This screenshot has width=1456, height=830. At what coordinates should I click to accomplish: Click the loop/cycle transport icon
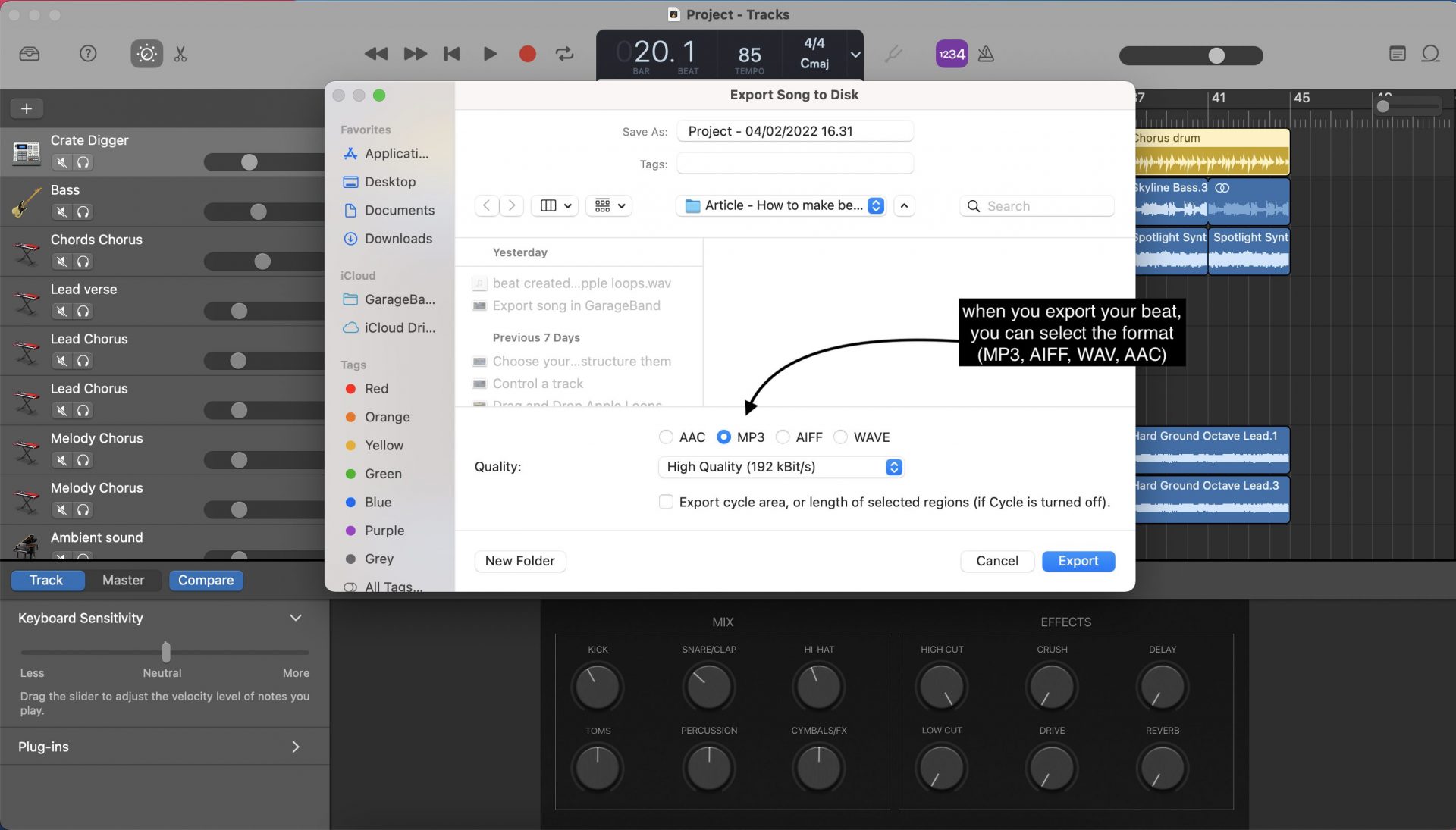point(566,53)
